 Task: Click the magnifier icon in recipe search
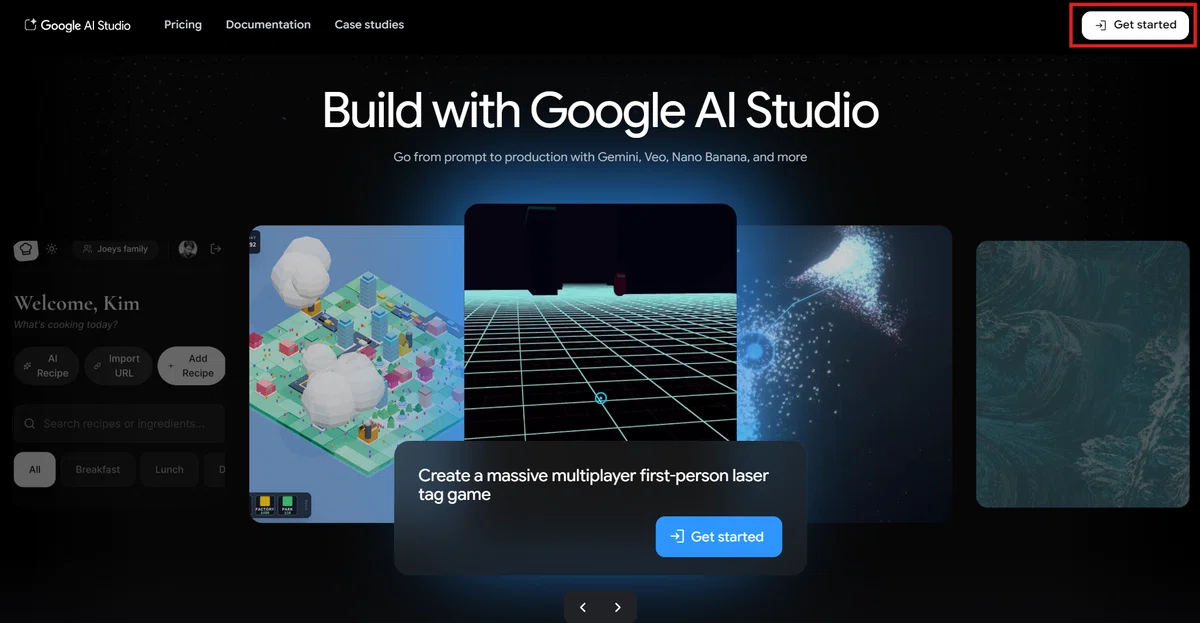tap(30, 424)
